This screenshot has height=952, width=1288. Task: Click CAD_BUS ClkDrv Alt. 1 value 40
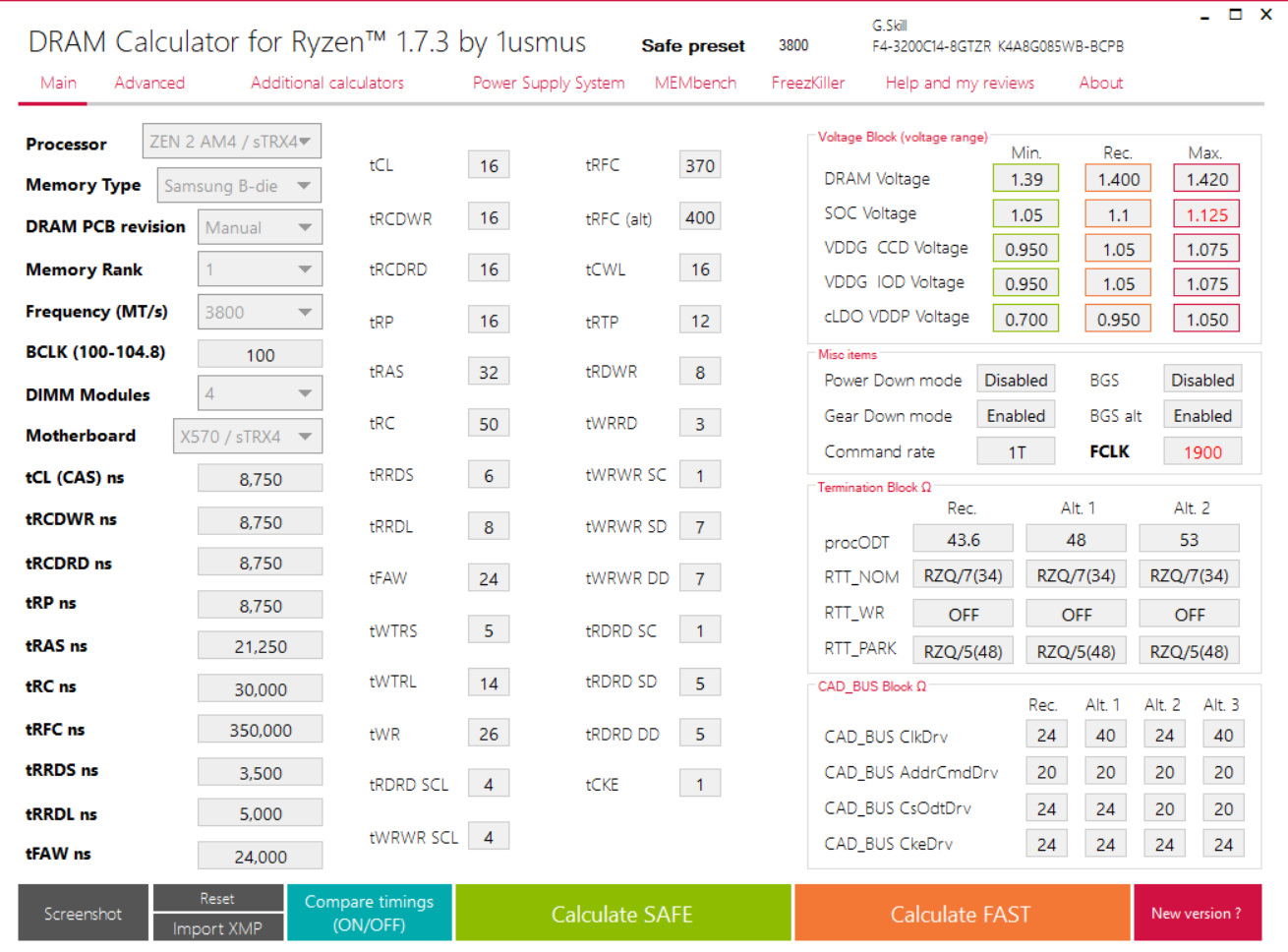[x=1105, y=735]
